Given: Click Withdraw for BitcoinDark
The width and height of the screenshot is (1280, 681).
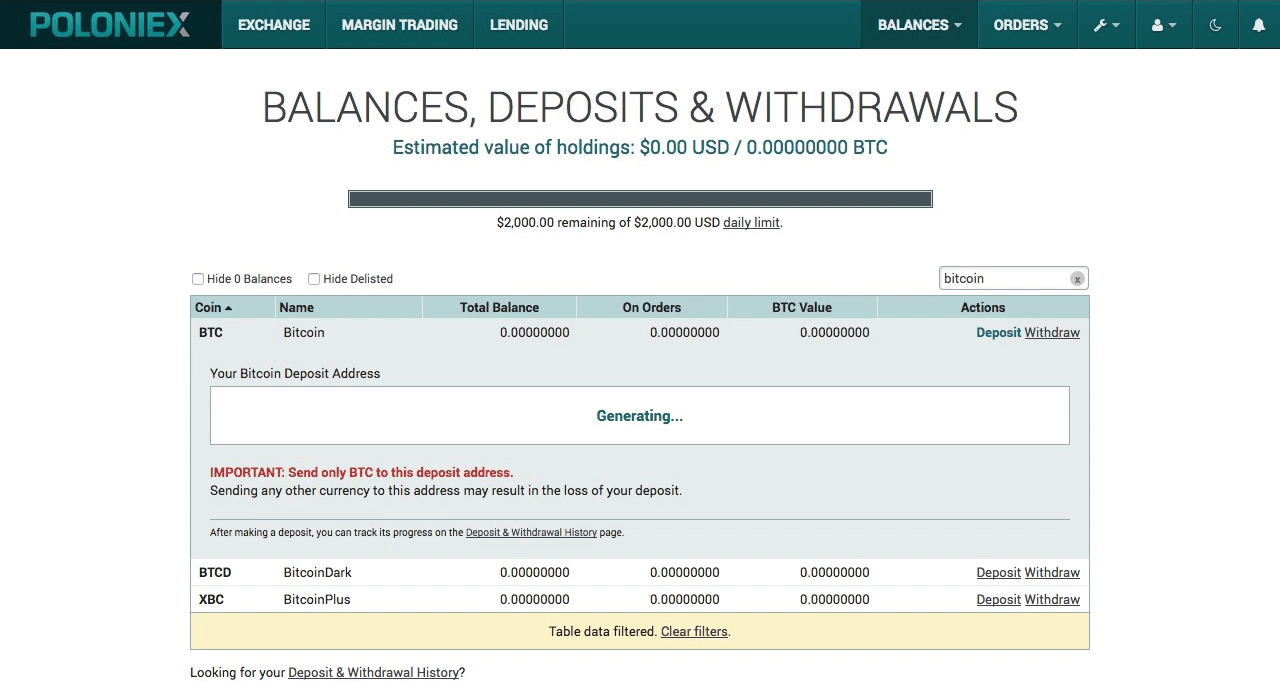Looking at the screenshot, I should 1052,572.
